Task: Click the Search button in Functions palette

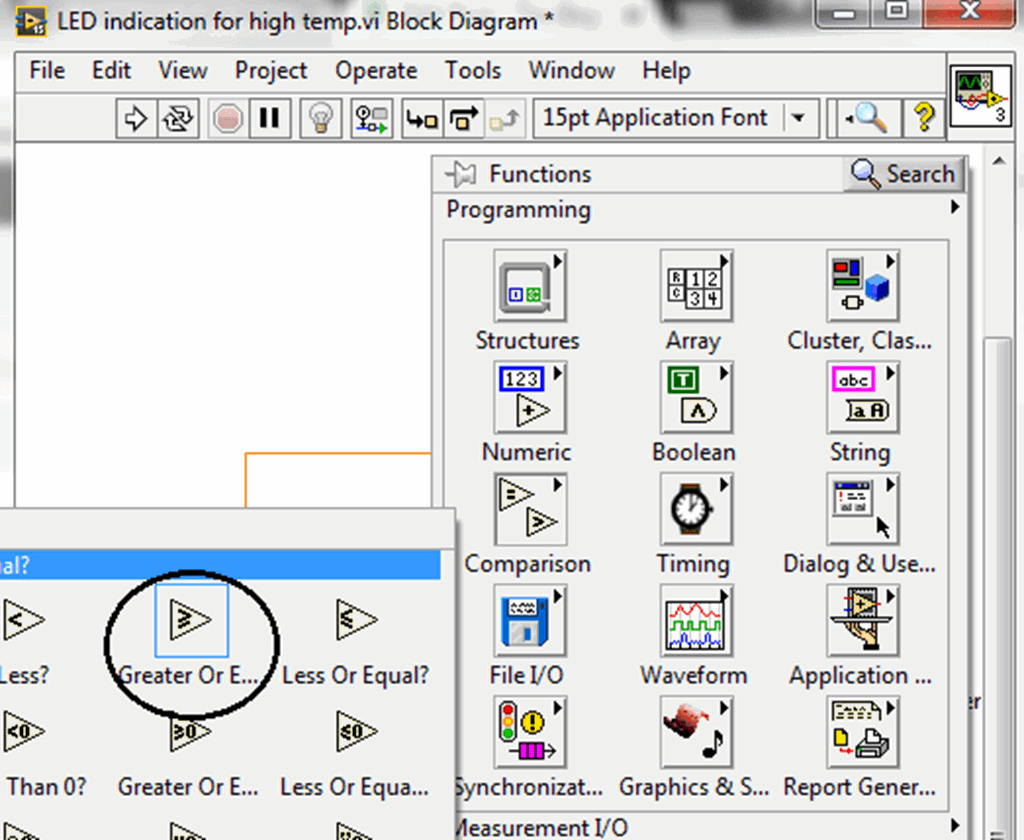Action: click(x=903, y=173)
